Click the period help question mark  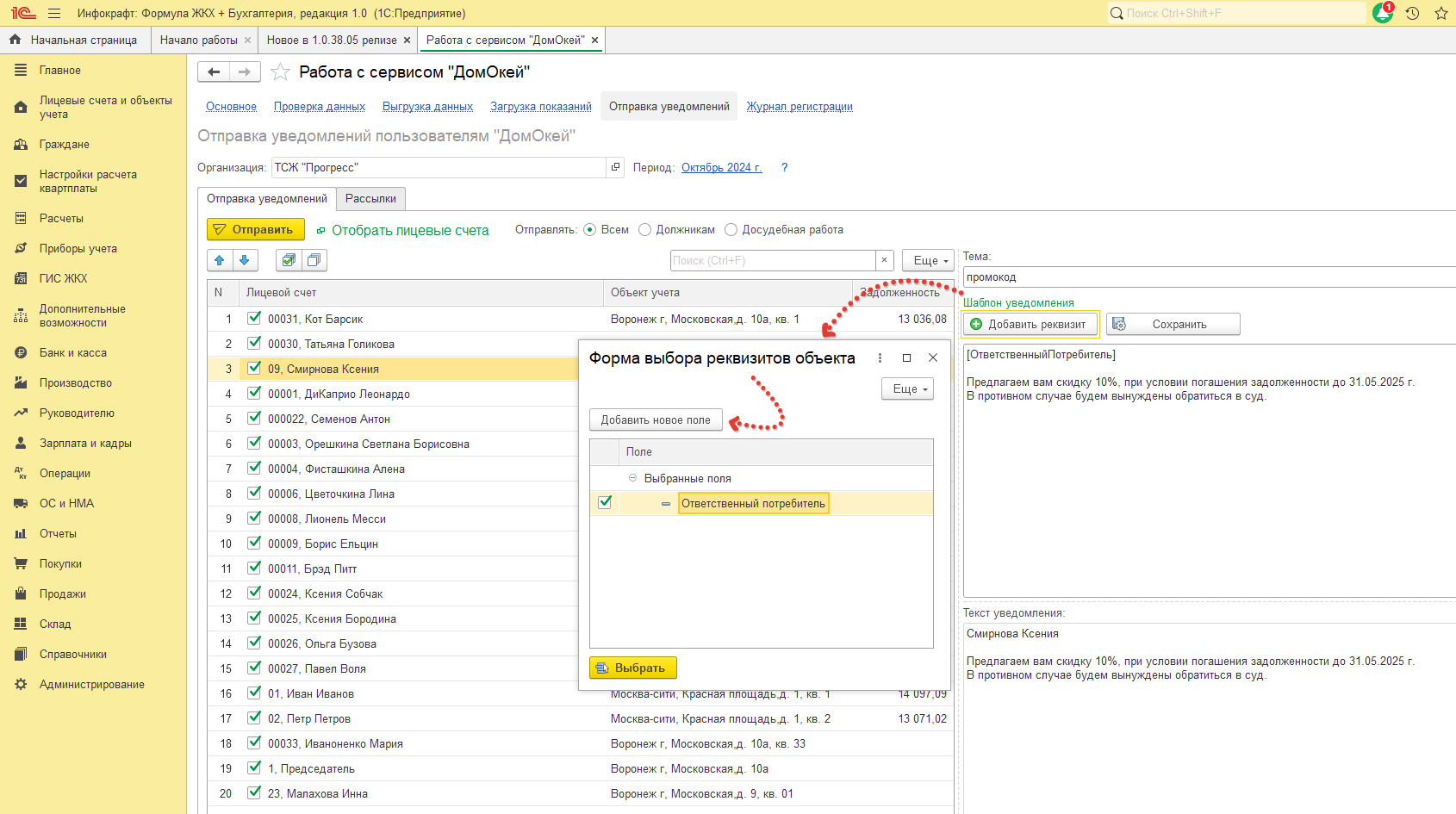[x=784, y=168]
